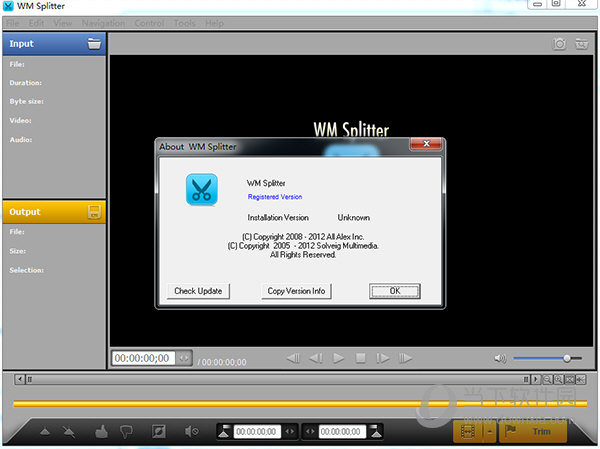Viewport: 600px width, 449px height.
Task: Click the 'Byte size:' label in Input
Action: point(26,101)
